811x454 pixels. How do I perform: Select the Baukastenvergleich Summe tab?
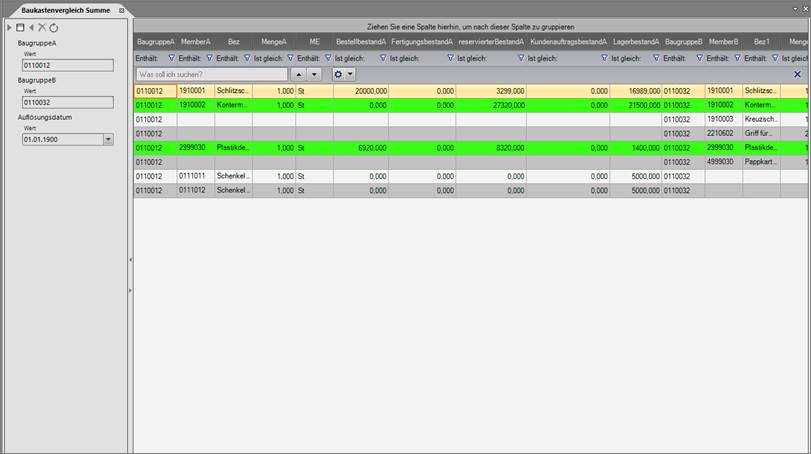coord(58,9)
